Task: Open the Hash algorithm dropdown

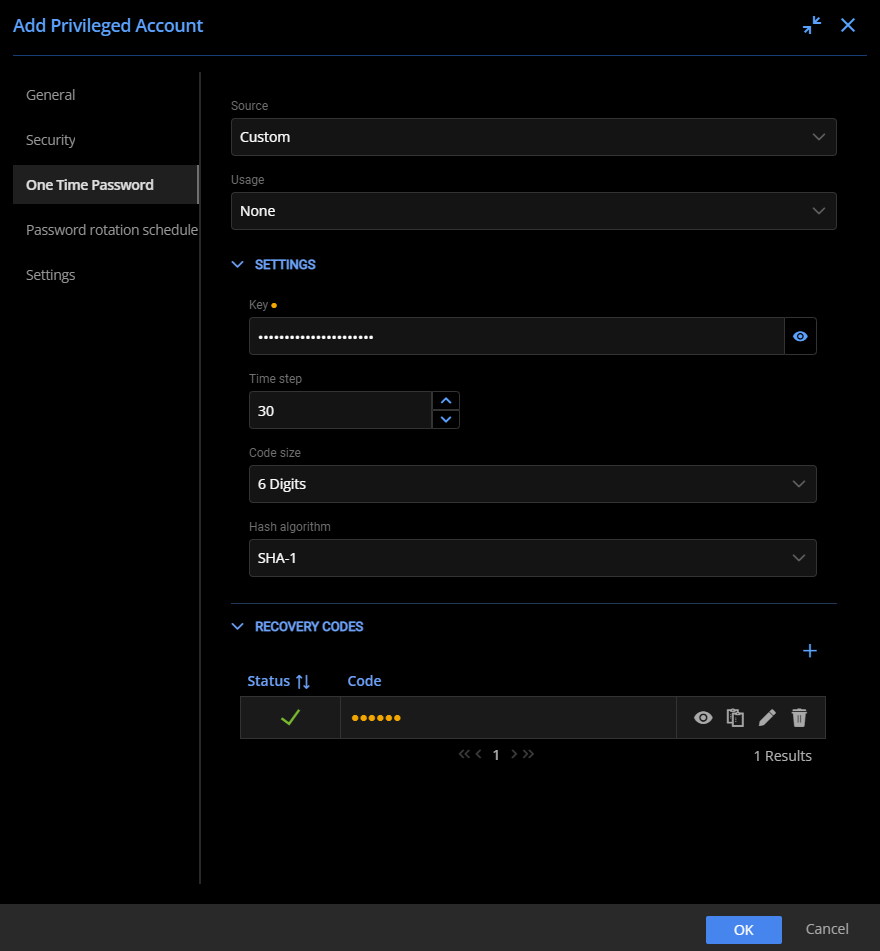Action: [533, 558]
